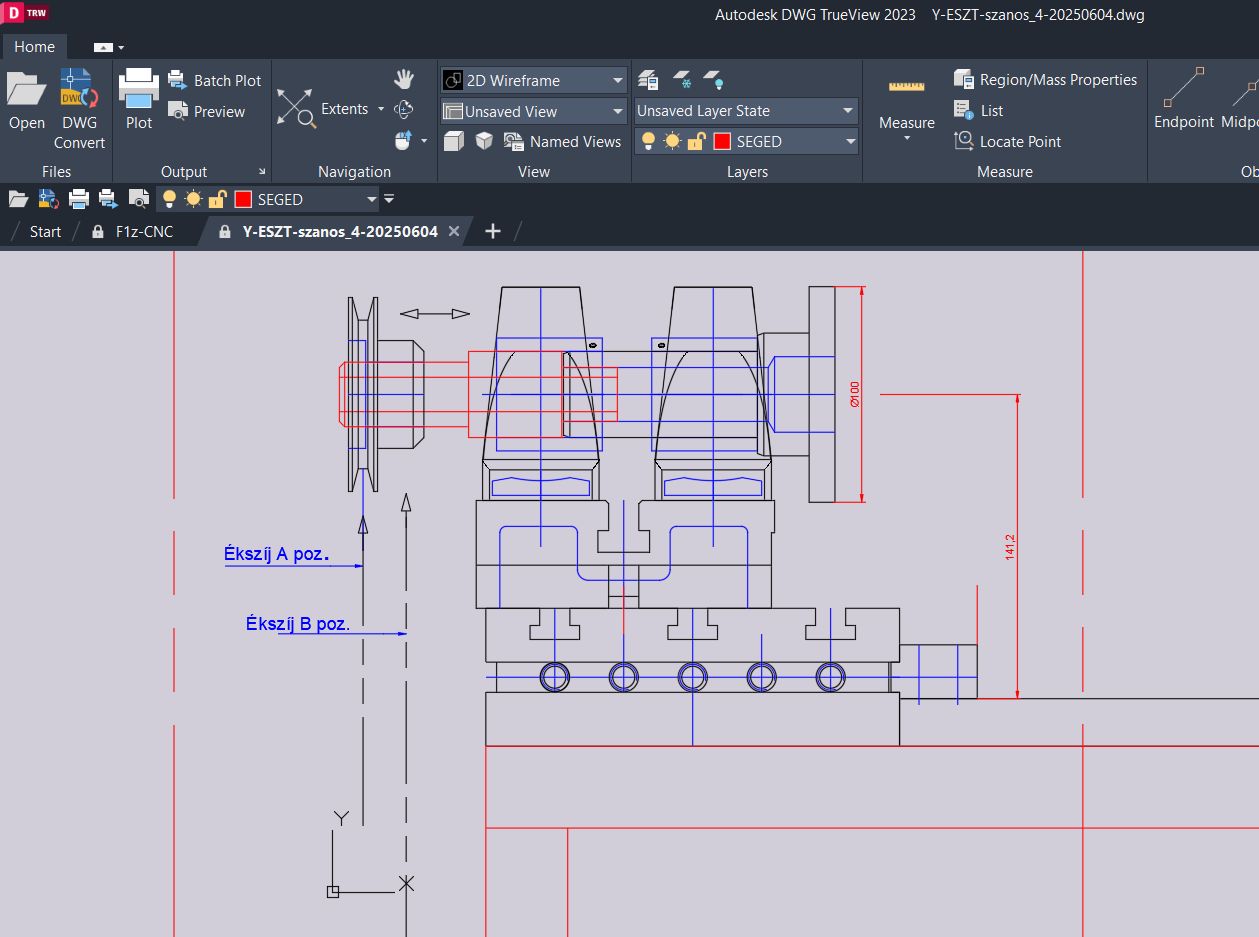Open the Layer Properties manager icon
This screenshot has width=1259, height=937.
648,79
